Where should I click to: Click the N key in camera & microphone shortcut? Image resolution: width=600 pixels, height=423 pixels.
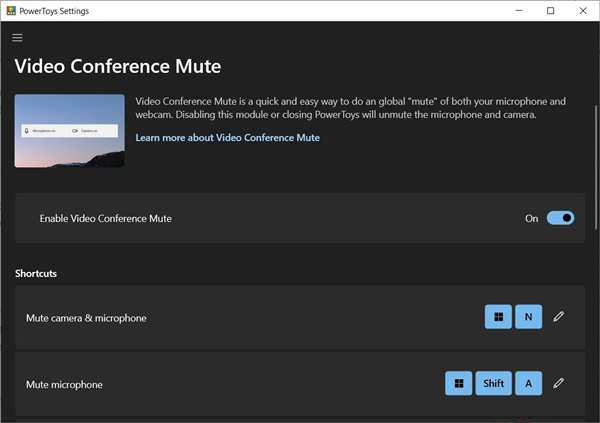coord(528,317)
